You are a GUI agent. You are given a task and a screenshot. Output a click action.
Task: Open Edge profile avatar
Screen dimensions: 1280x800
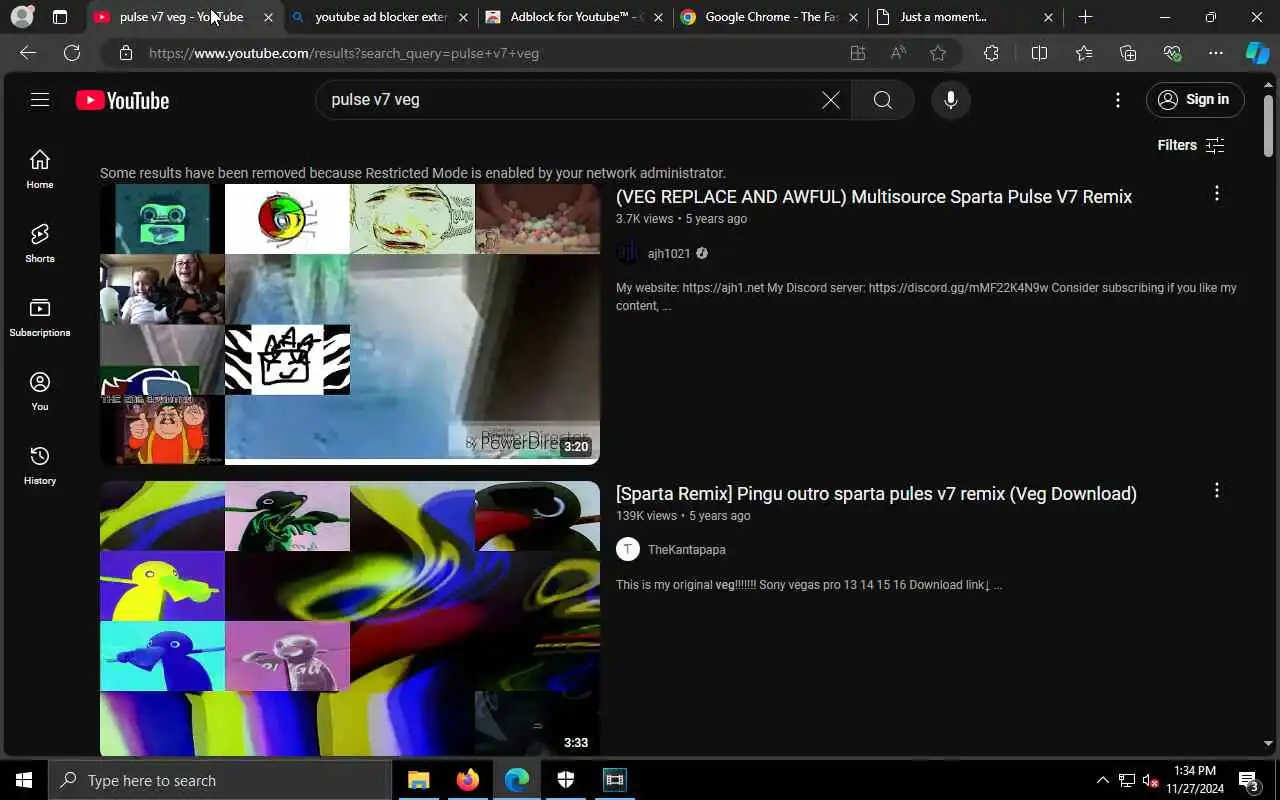tap(22, 17)
